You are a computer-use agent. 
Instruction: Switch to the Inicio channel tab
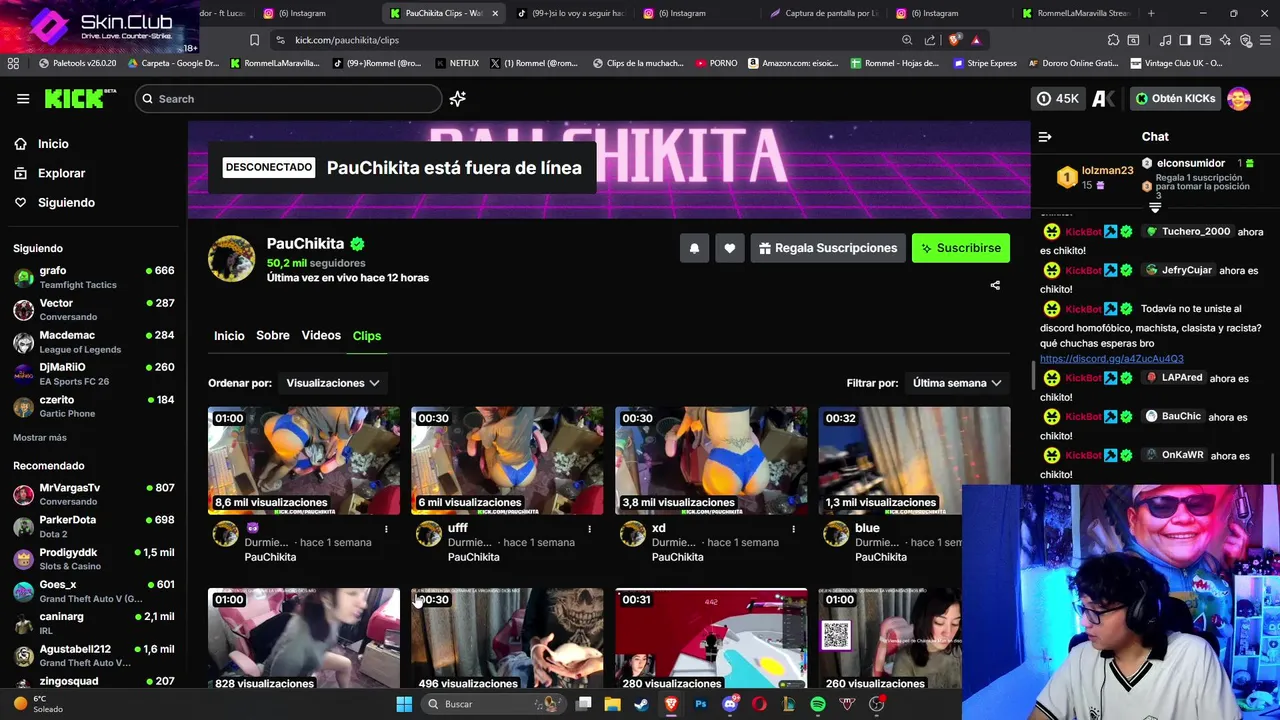(229, 336)
